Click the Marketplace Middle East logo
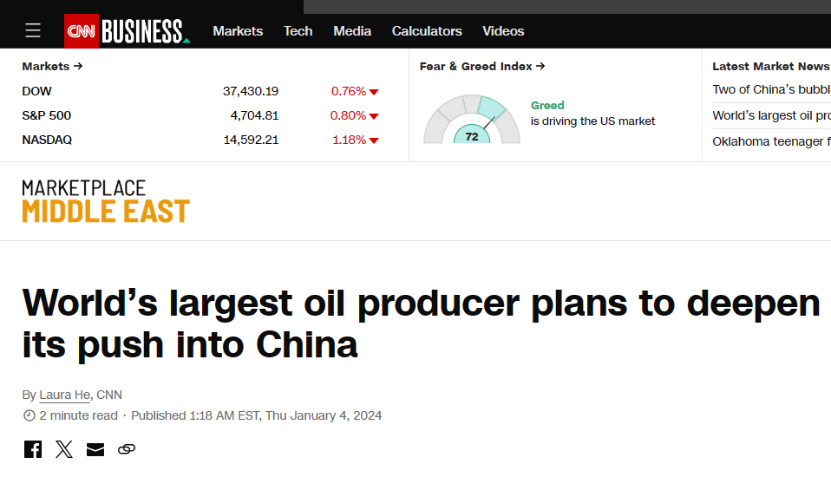Screen dimensions: 831x477 pyautogui.click(x=105, y=201)
